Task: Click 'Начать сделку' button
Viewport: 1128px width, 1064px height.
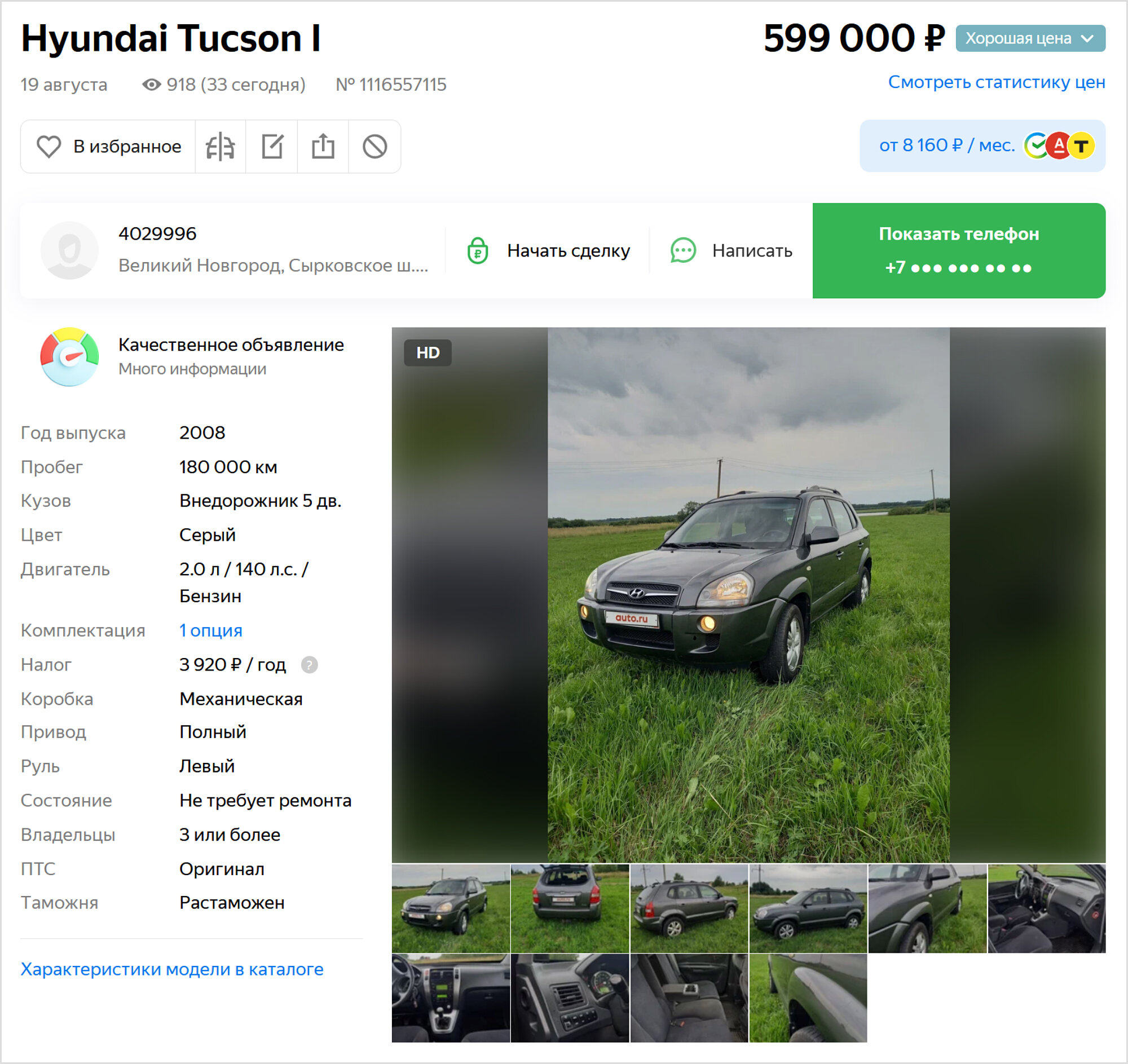Action: tap(548, 251)
